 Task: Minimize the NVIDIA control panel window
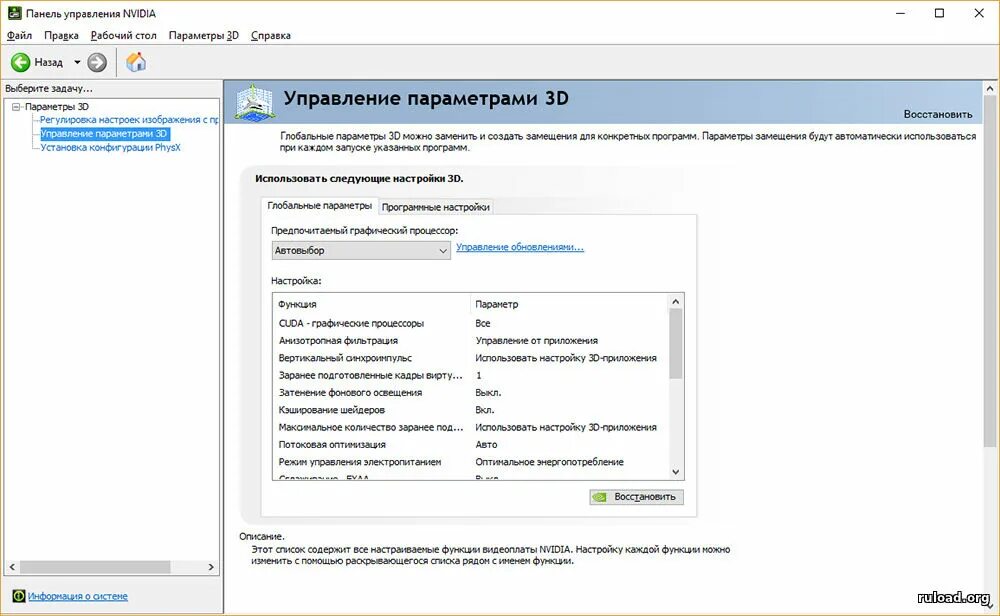click(x=901, y=13)
